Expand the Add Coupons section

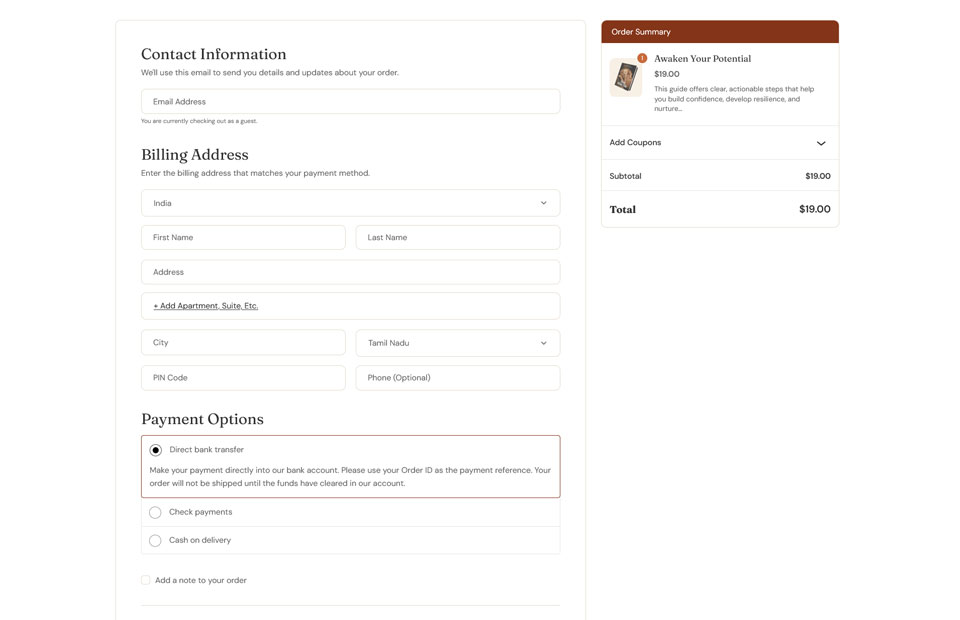[718, 142]
